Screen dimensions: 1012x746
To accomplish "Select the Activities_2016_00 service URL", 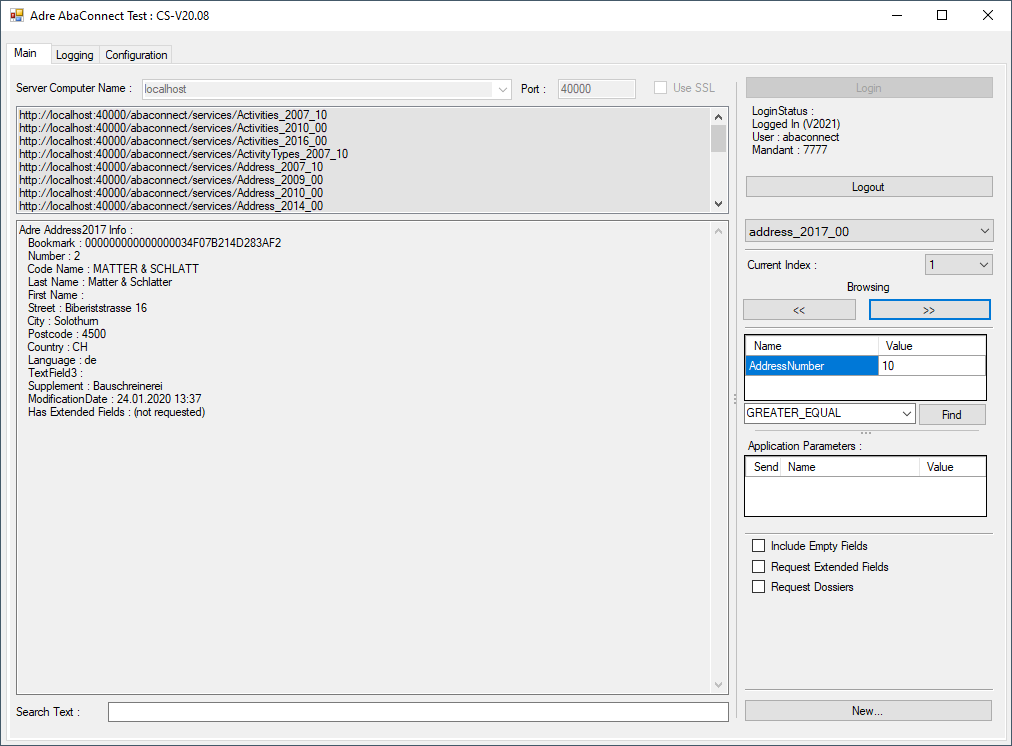I will pyautogui.click(x=173, y=141).
